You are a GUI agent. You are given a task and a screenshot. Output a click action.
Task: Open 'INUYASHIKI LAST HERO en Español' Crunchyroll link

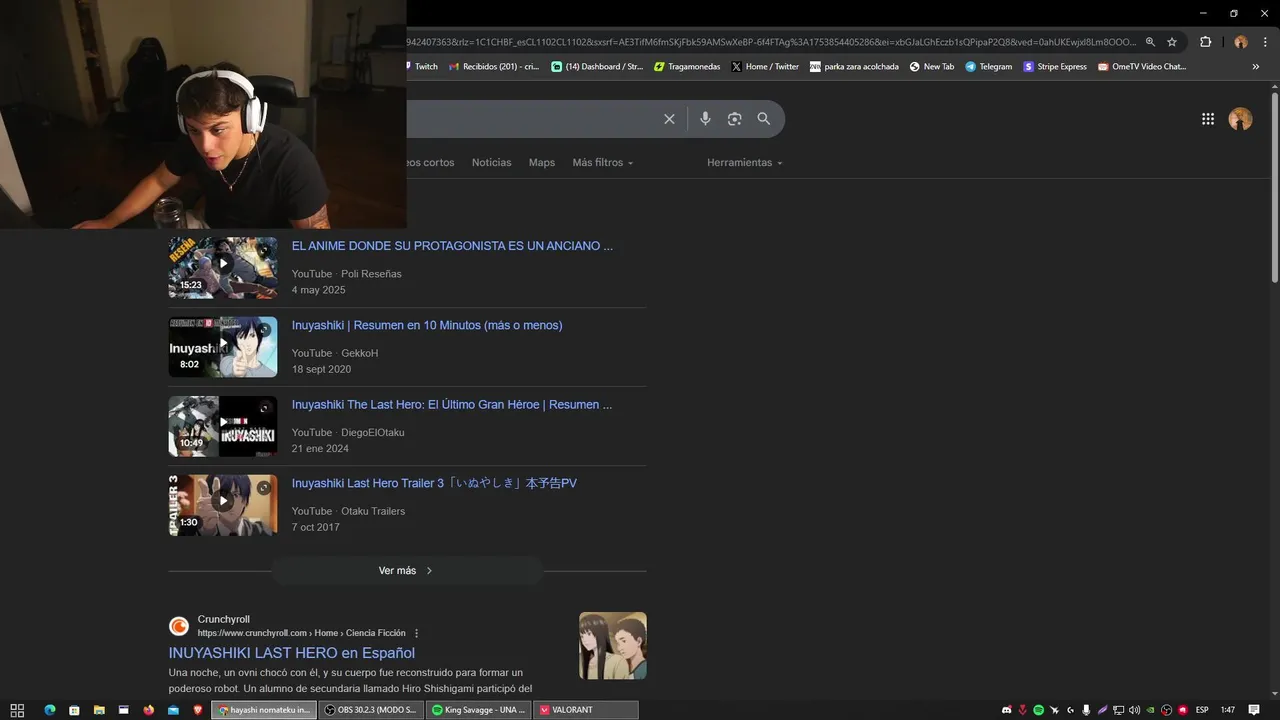[292, 653]
